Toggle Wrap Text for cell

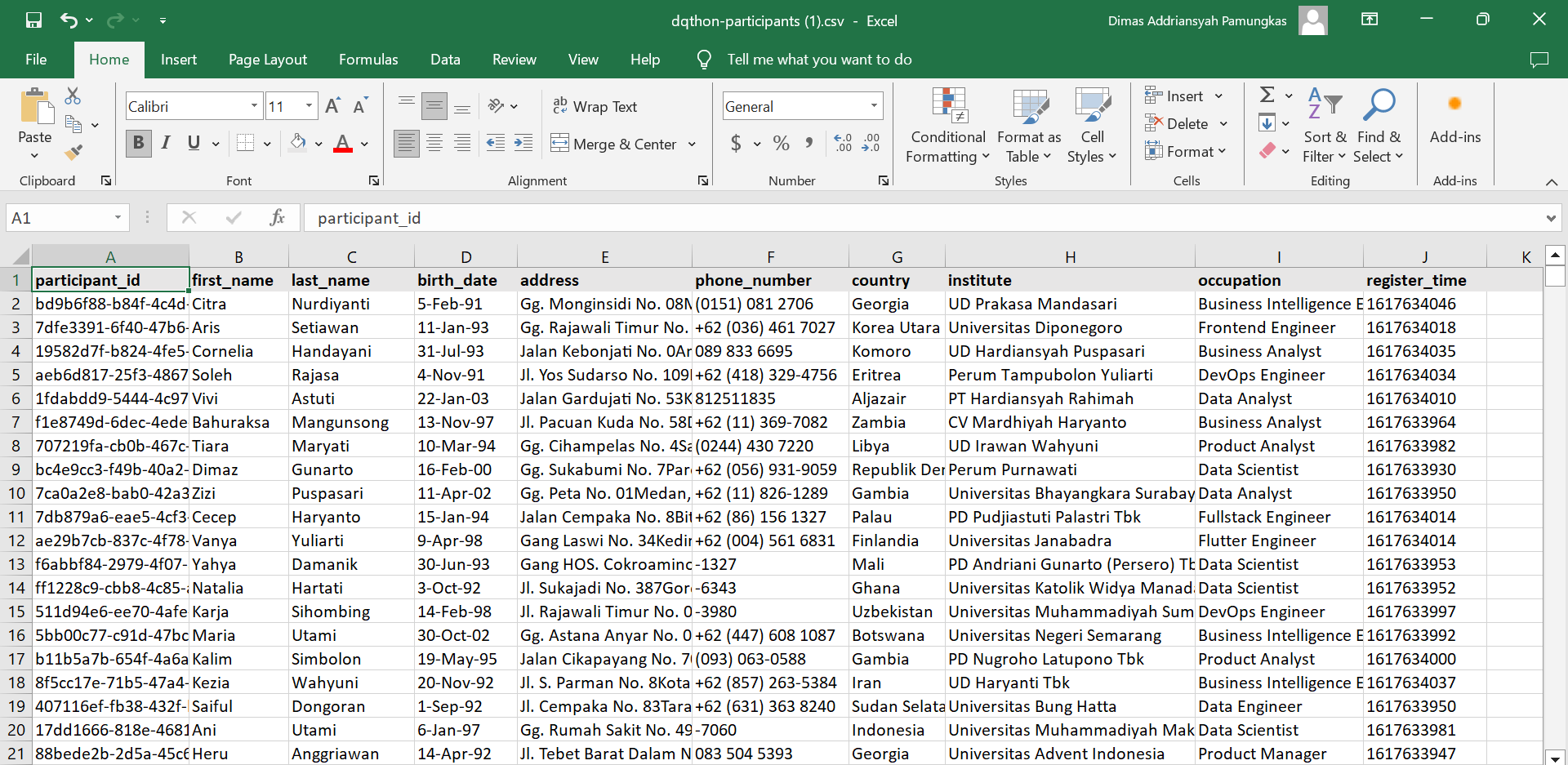coord(594,106)
